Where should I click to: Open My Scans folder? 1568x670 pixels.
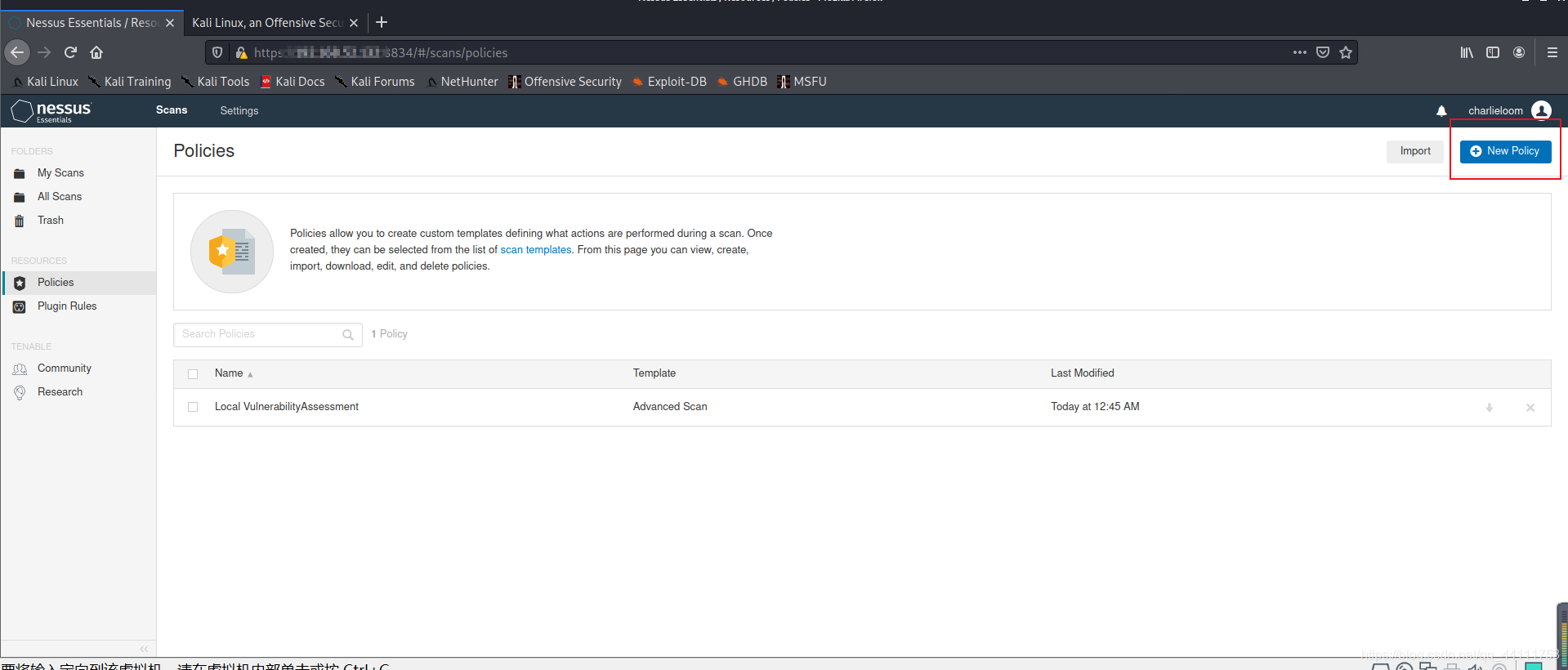tap(60, 173)
